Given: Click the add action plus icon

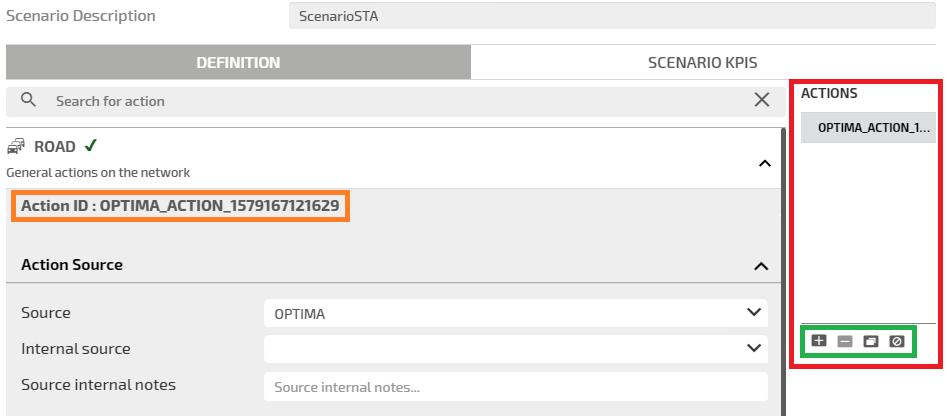Looking at the screenshot, I should tap(819, 341).
